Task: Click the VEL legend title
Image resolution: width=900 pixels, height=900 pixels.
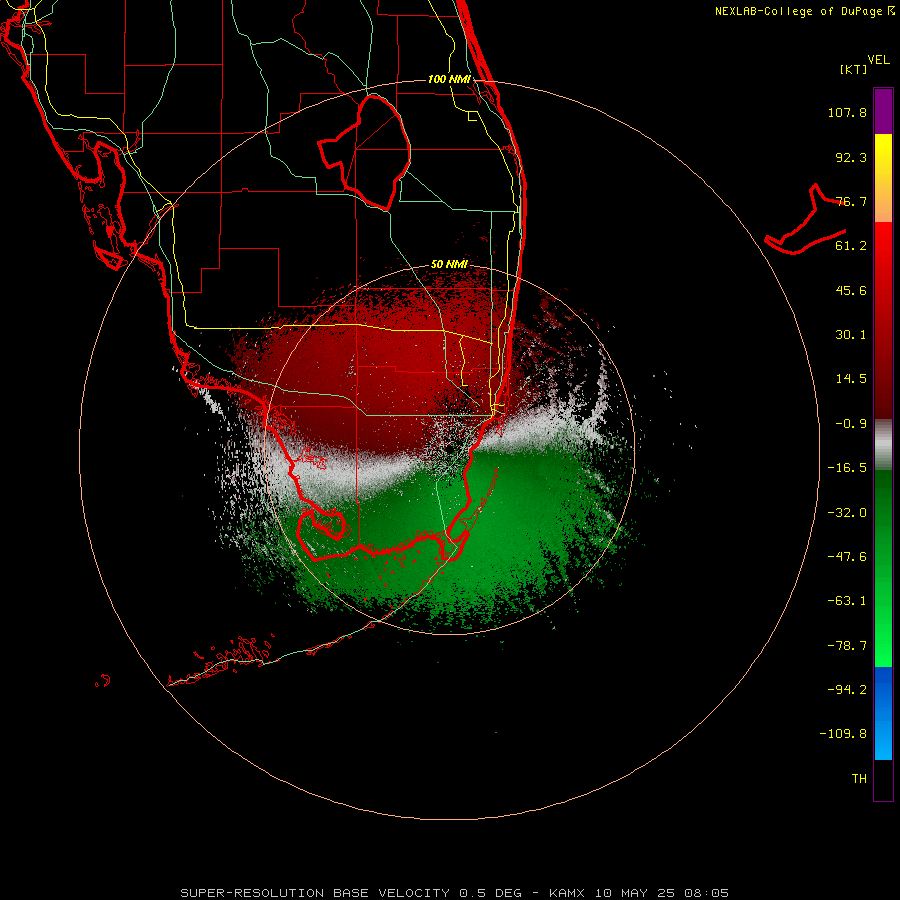Action: pyautogui.click(x=878, y=60)
